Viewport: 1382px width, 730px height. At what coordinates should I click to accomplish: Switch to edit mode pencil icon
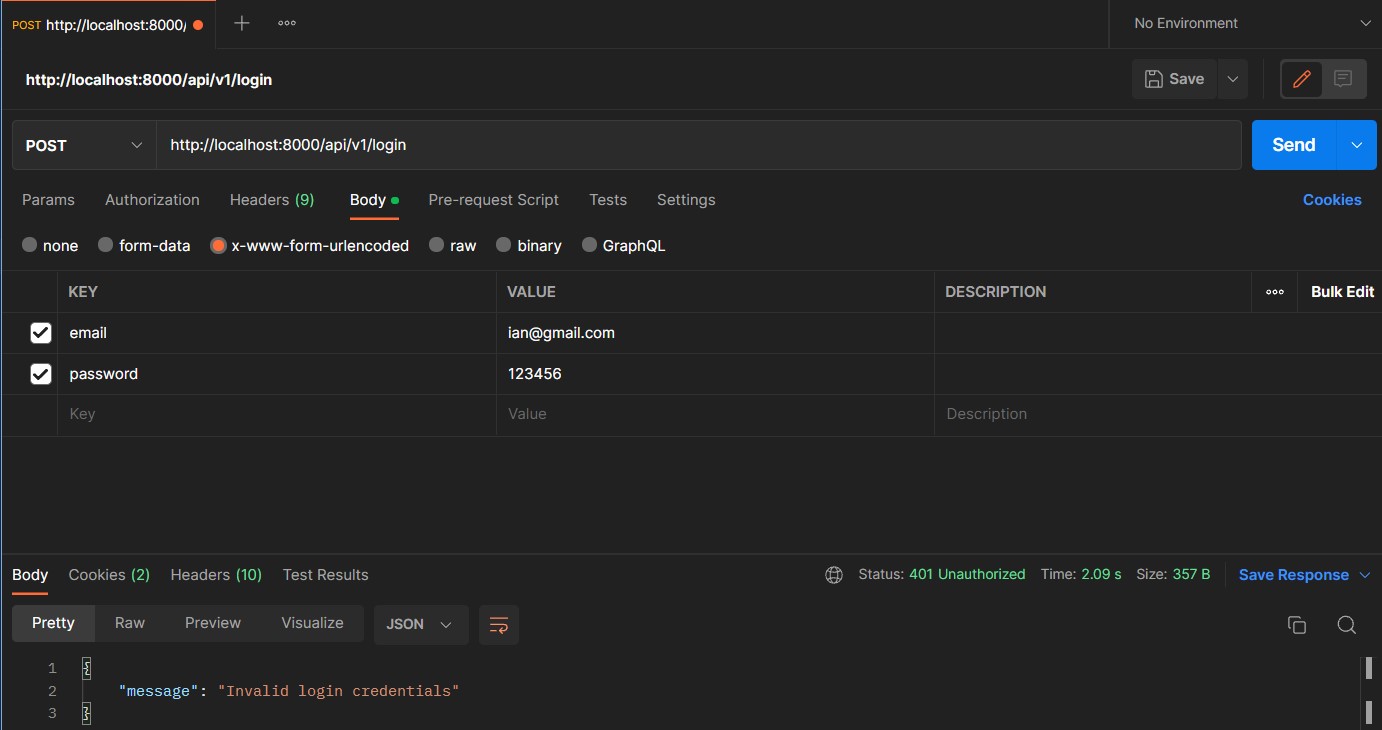[x=1302, y=79]
